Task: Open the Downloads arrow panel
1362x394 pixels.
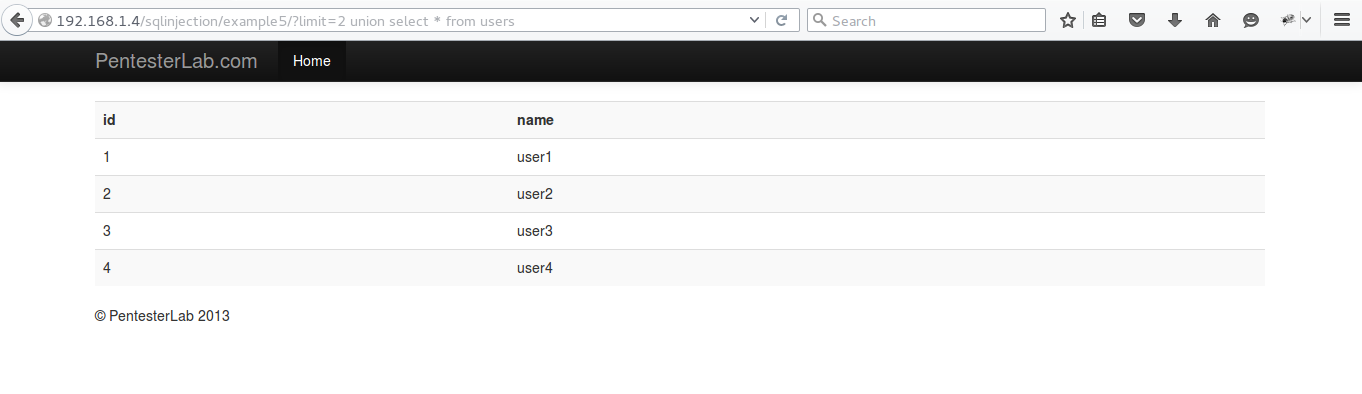Action: (x=1175, y=20)
